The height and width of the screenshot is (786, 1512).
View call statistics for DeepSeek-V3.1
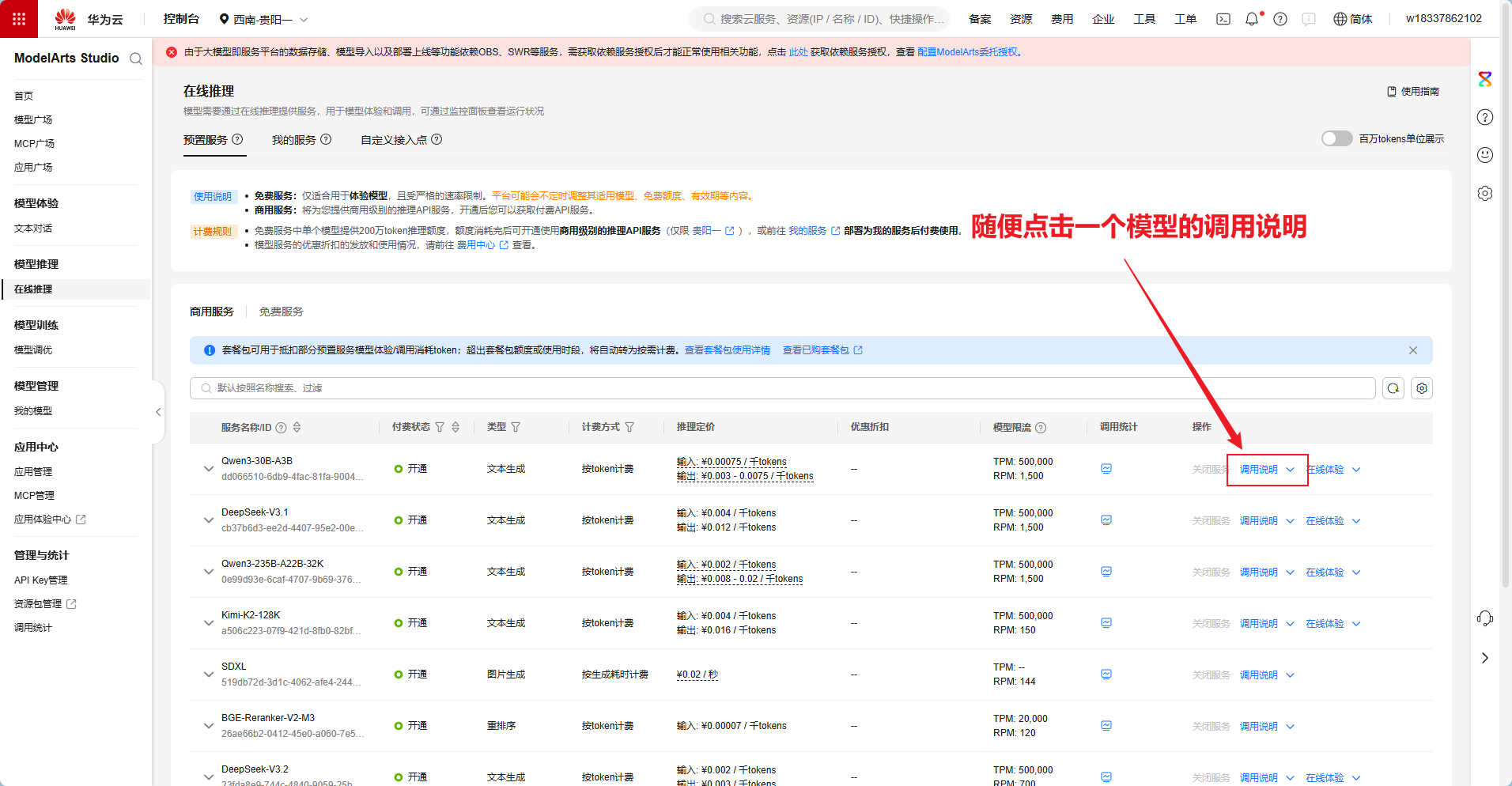(x=1106, y=520)
